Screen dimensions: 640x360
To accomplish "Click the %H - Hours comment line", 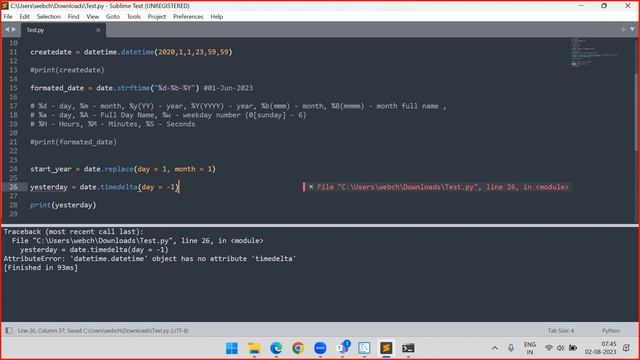I will click(x=113, y=124).
